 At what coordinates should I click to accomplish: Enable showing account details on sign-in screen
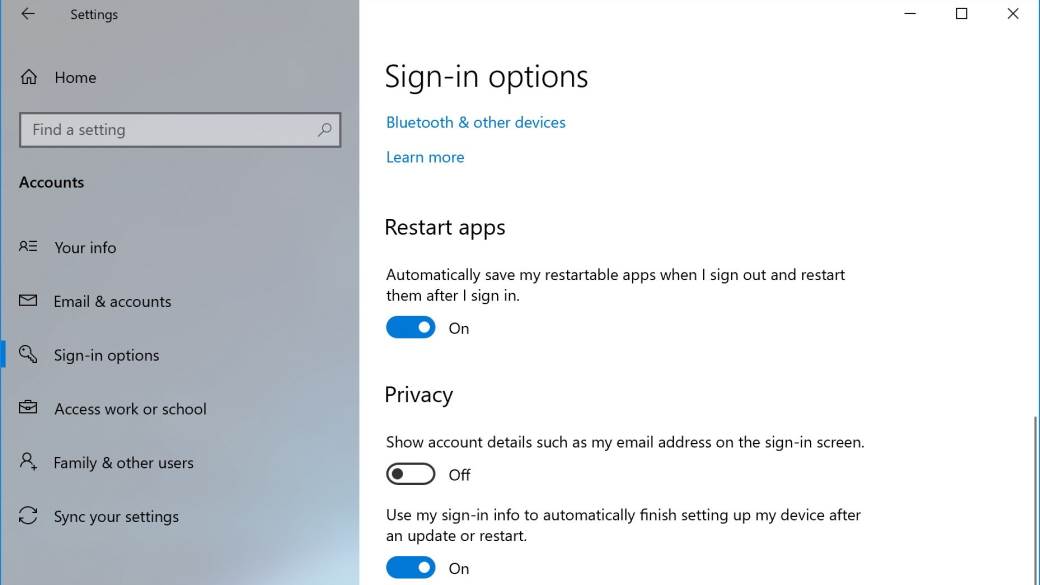pyautogui.click(x=411, y=474)
